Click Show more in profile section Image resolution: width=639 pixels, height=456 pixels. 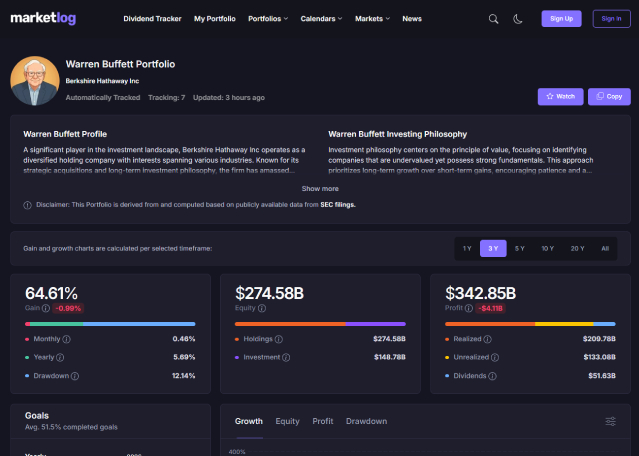click(320, 188)
